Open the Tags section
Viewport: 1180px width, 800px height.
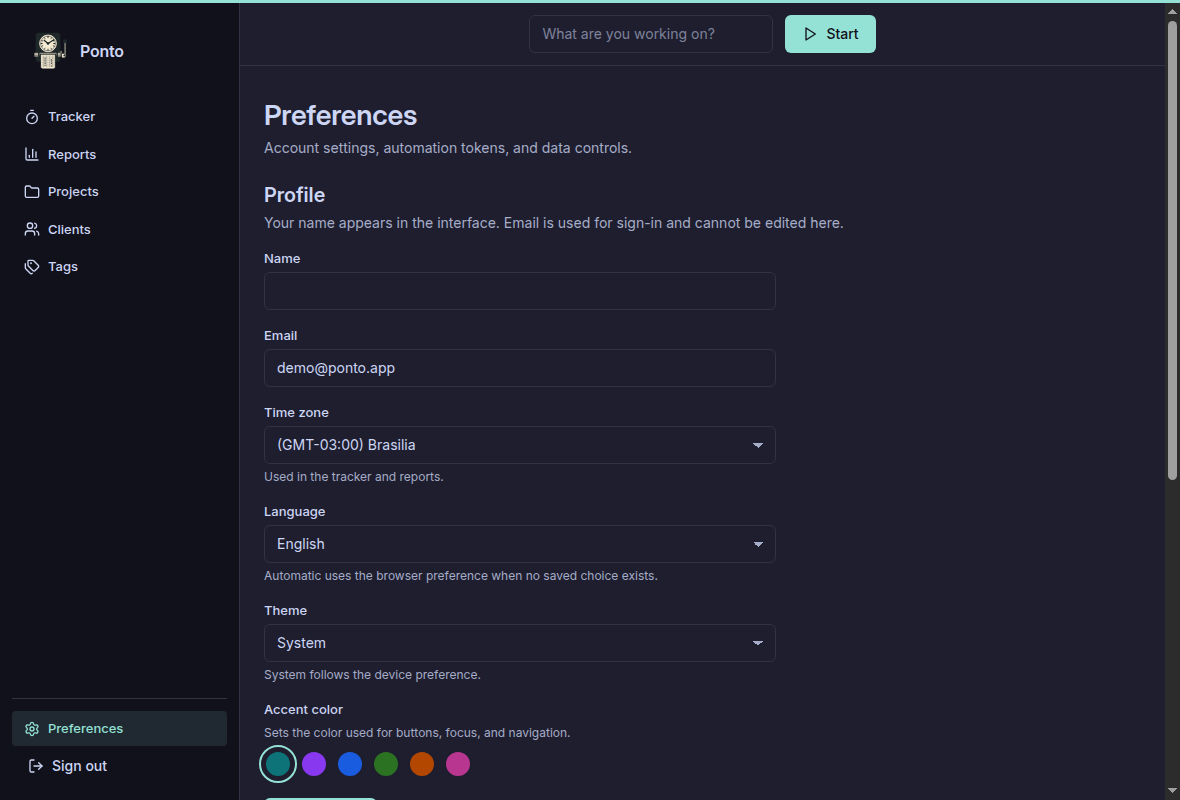(119, 267)
